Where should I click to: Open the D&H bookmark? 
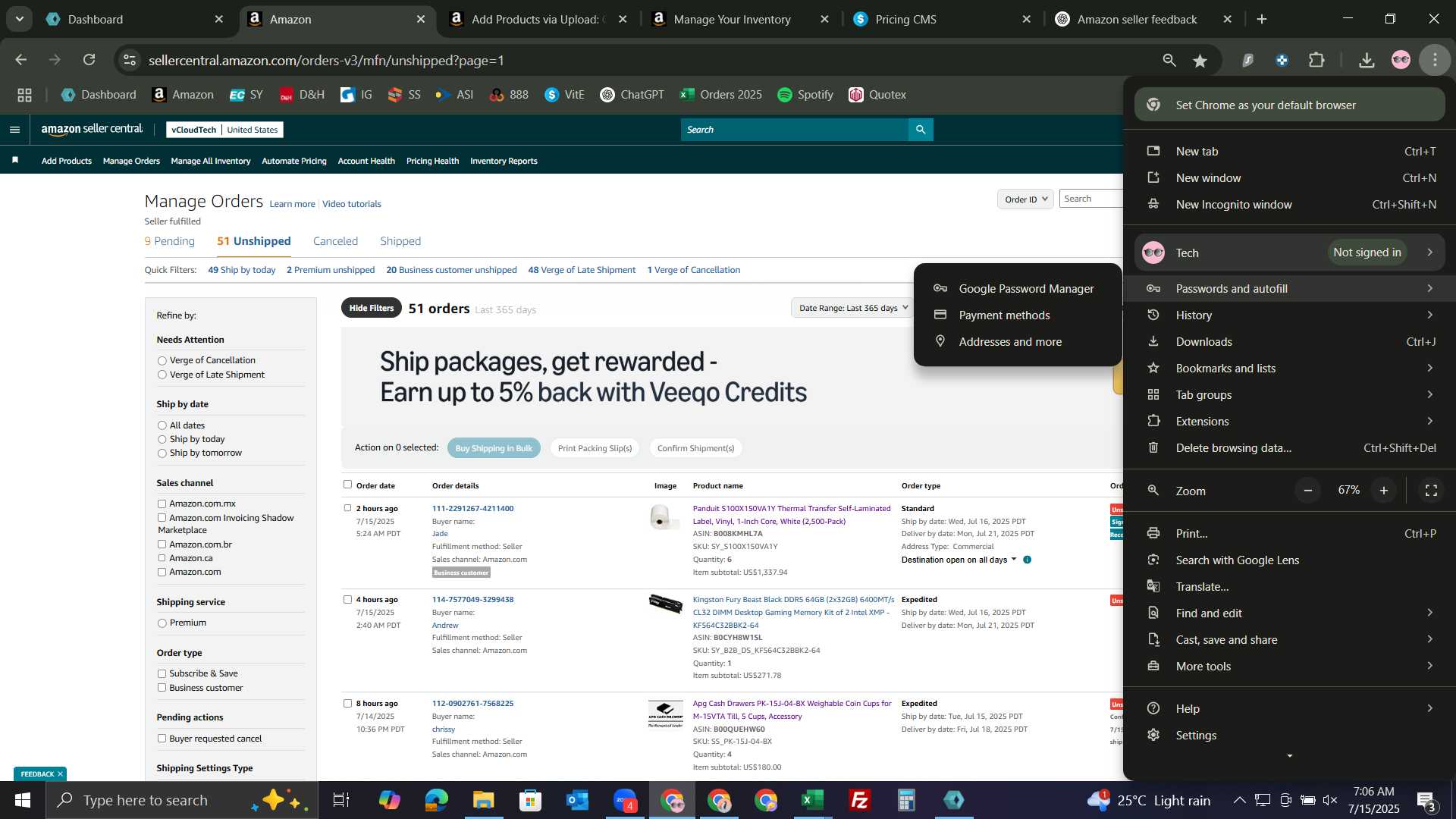click(302, 95)
